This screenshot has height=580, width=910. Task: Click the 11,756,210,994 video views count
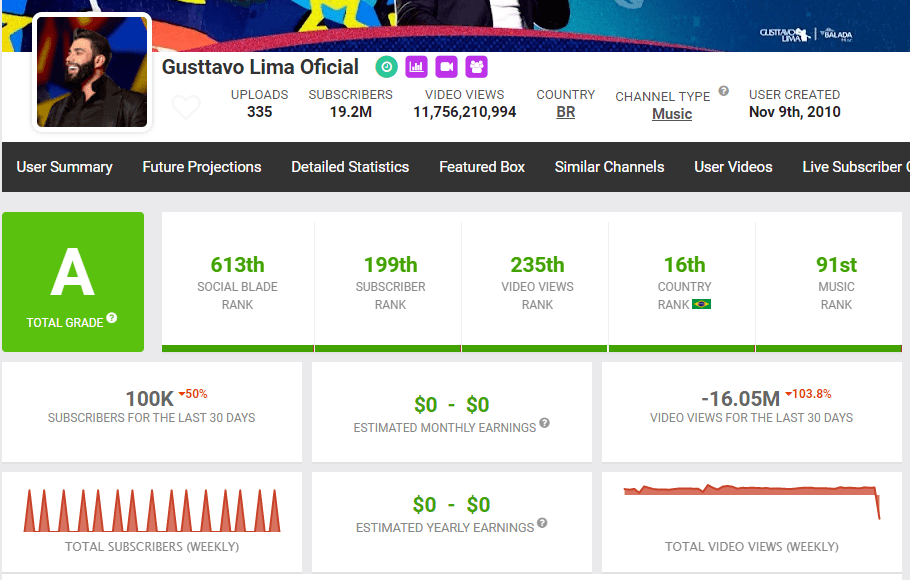pyautogui.click(x=464, y=112)
